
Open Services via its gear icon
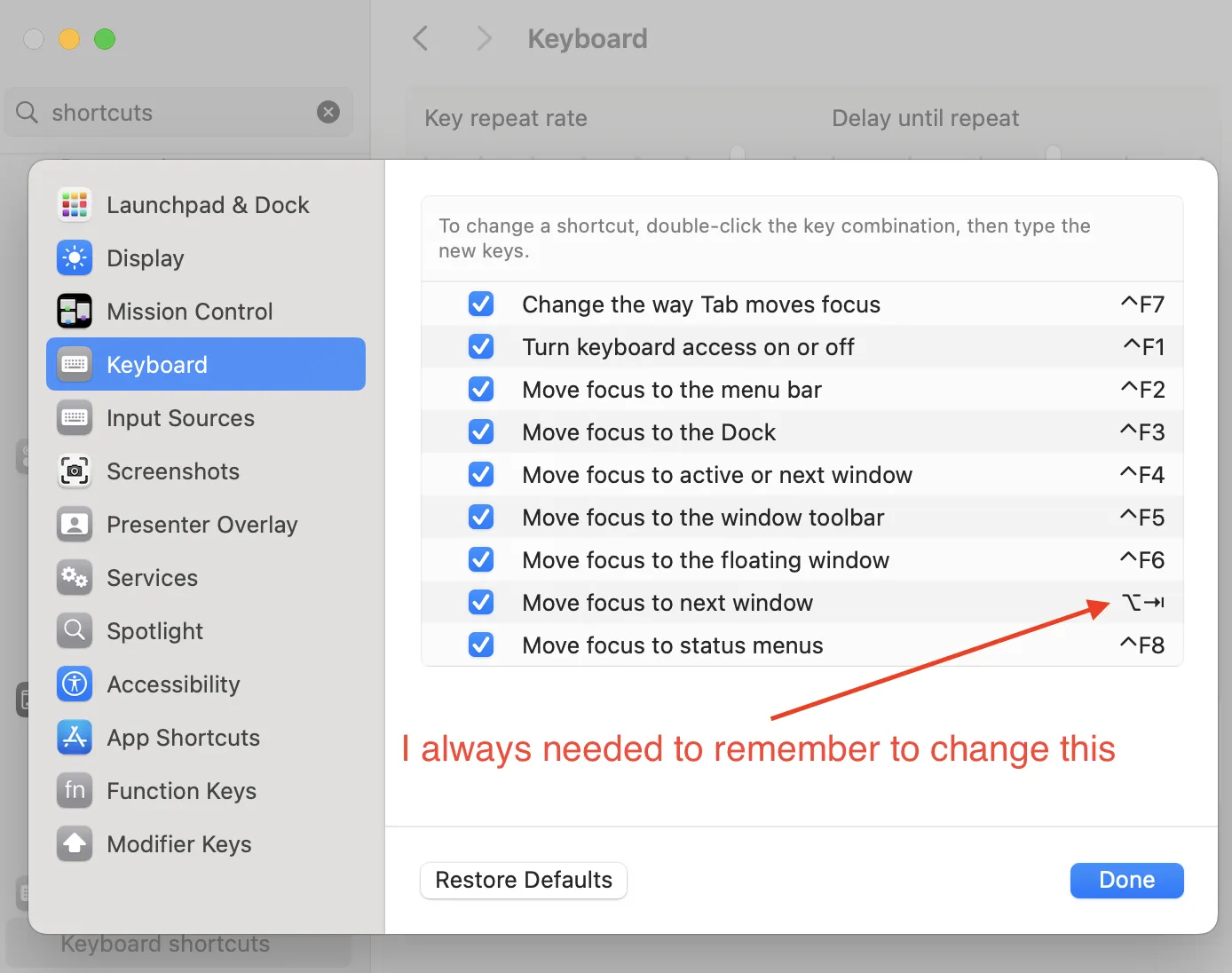tap(75, 577)
